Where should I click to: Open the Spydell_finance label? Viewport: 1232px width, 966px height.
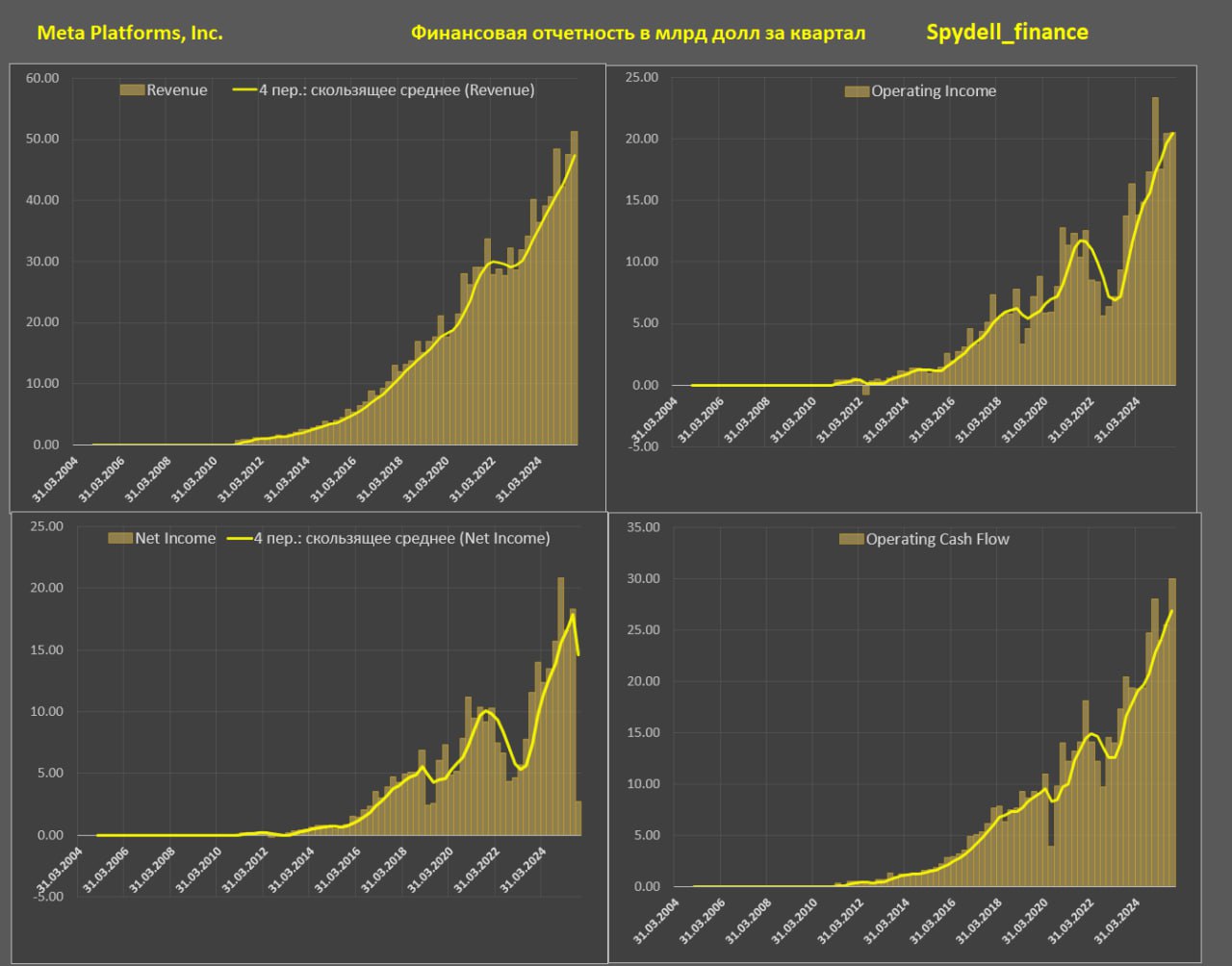click(x=1007, y=32)
